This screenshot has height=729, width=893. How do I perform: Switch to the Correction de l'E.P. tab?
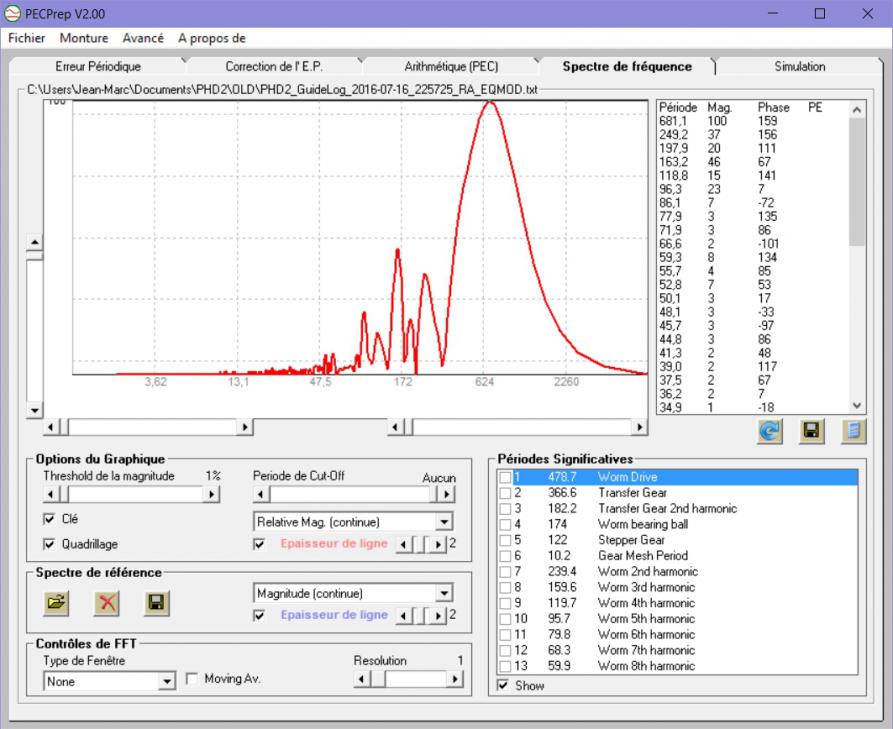coord(274,67)
